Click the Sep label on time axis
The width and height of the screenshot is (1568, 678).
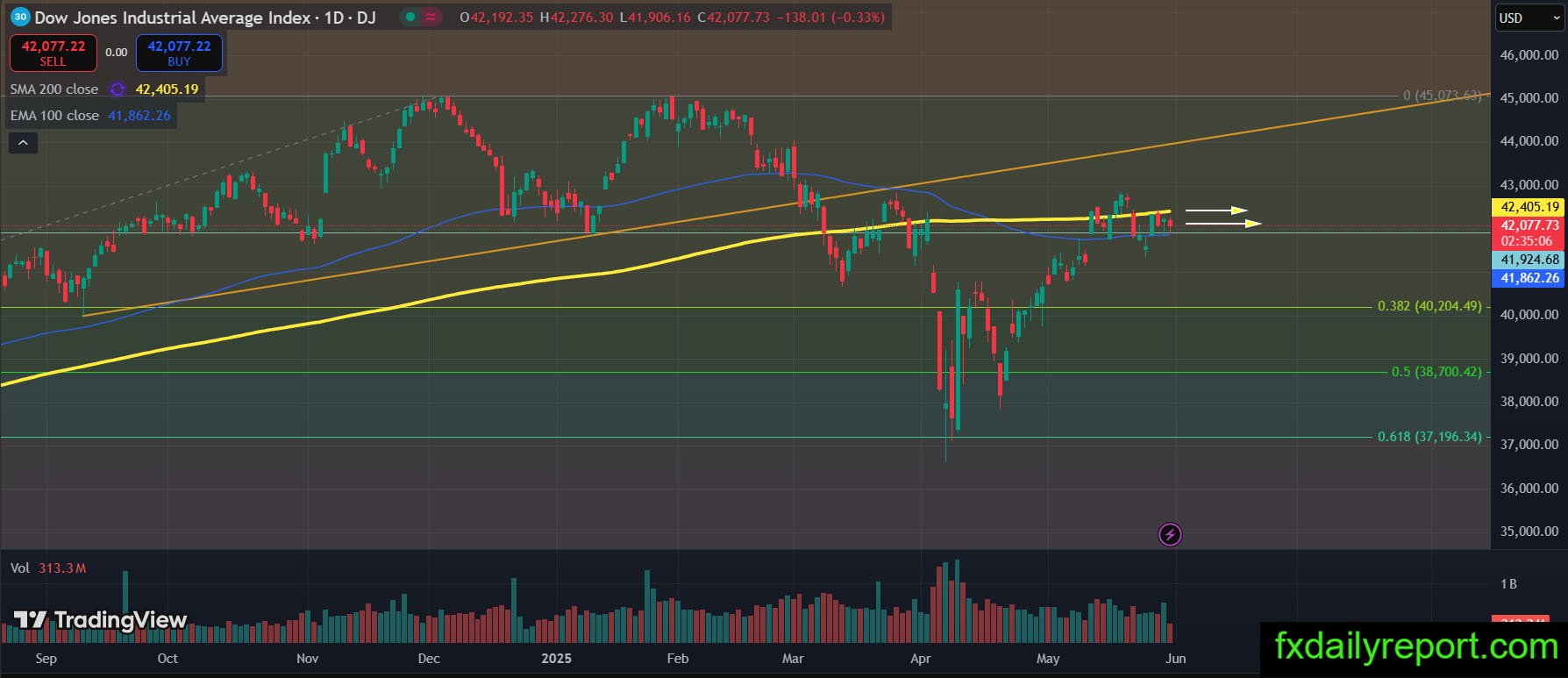click(x=46, y=659)
